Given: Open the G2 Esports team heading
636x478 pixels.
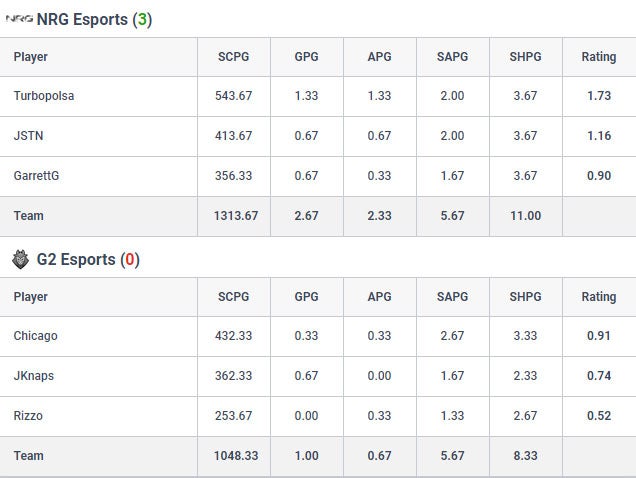Looking at the screenshot, I should 88,260.
